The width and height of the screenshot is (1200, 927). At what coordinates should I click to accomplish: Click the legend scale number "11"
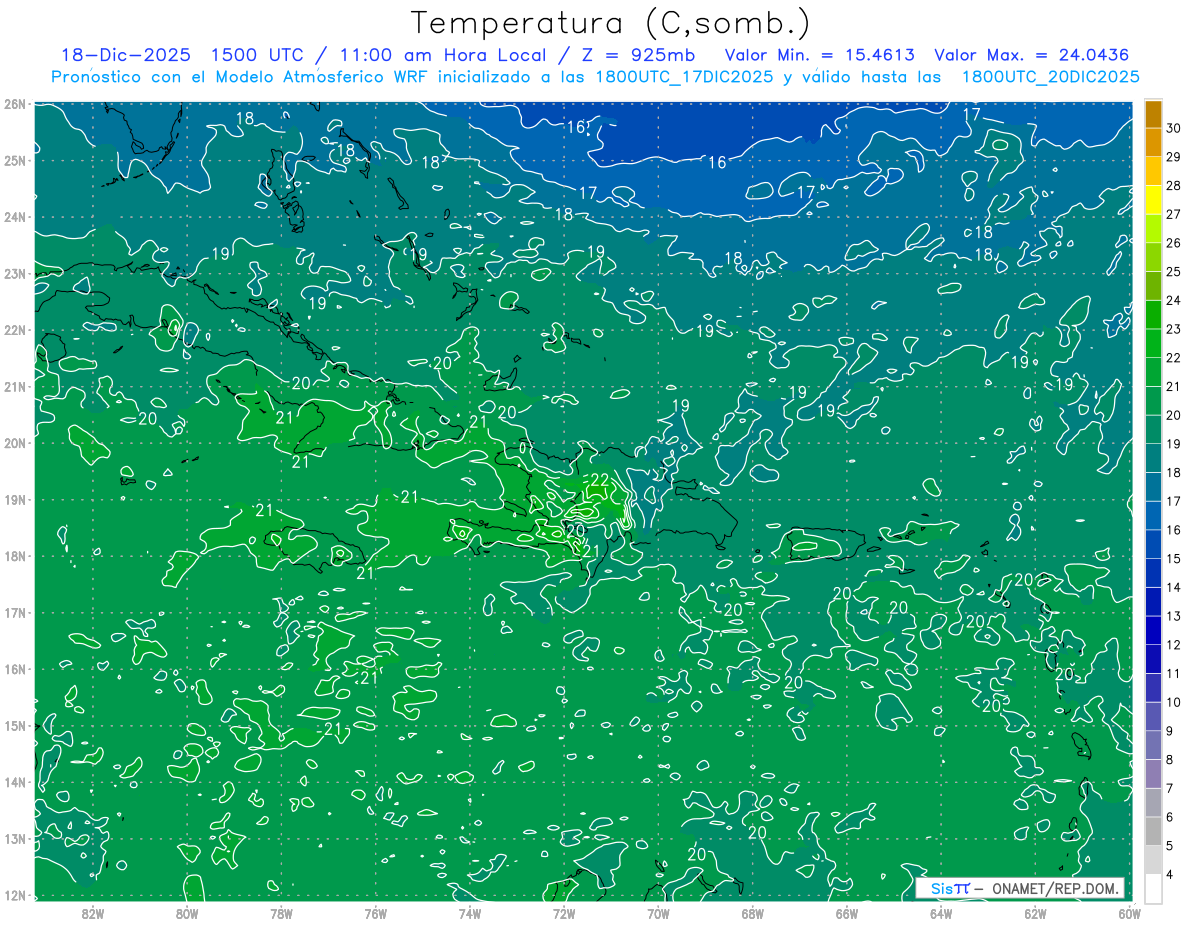(x=1173, y=673)
